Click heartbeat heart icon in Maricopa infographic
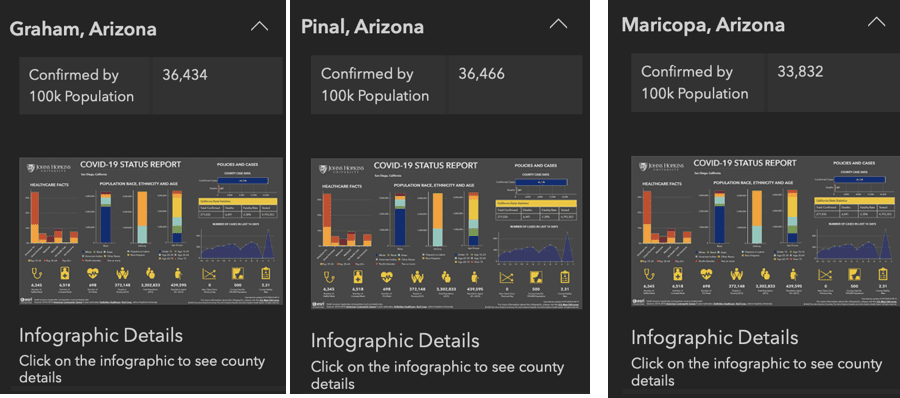This screenshot has width=900, height=398. click(705, 275)
